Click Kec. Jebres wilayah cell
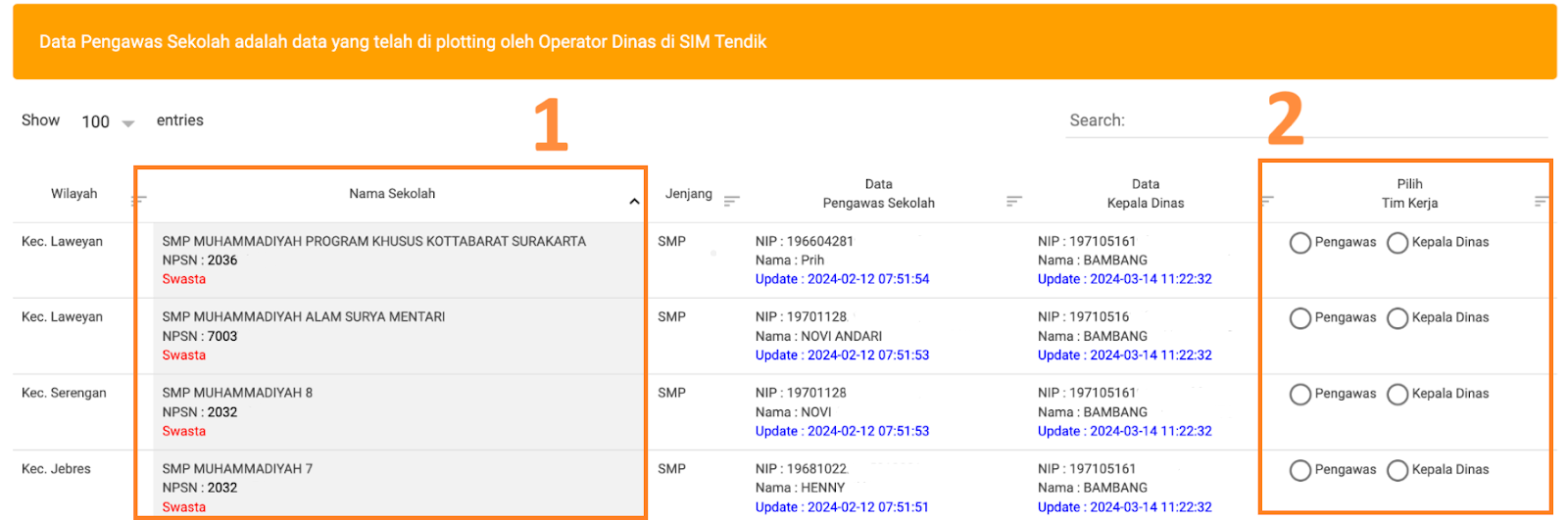 click(x=56, y=469)
